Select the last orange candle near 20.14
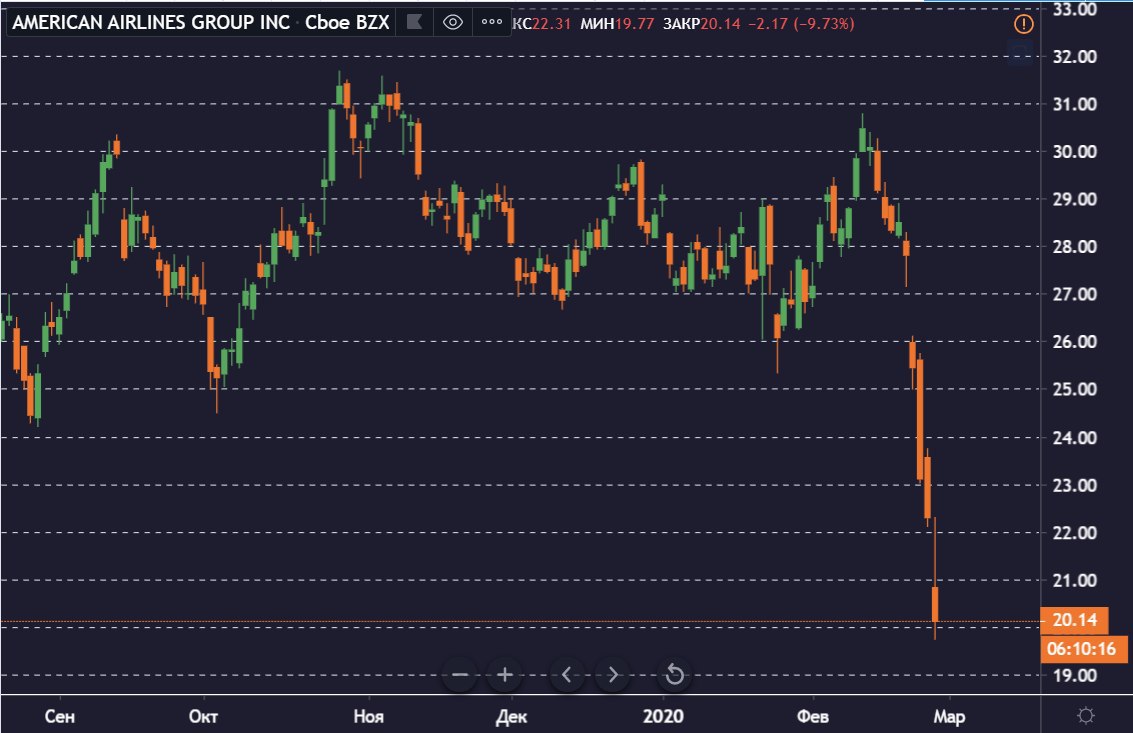The height and width of the screenshot is (733, 1133). 935,604
